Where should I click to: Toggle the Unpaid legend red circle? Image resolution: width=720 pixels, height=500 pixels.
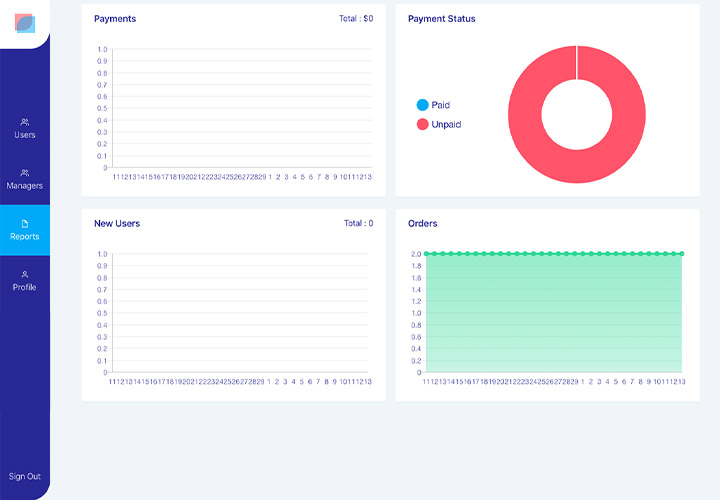422,125
